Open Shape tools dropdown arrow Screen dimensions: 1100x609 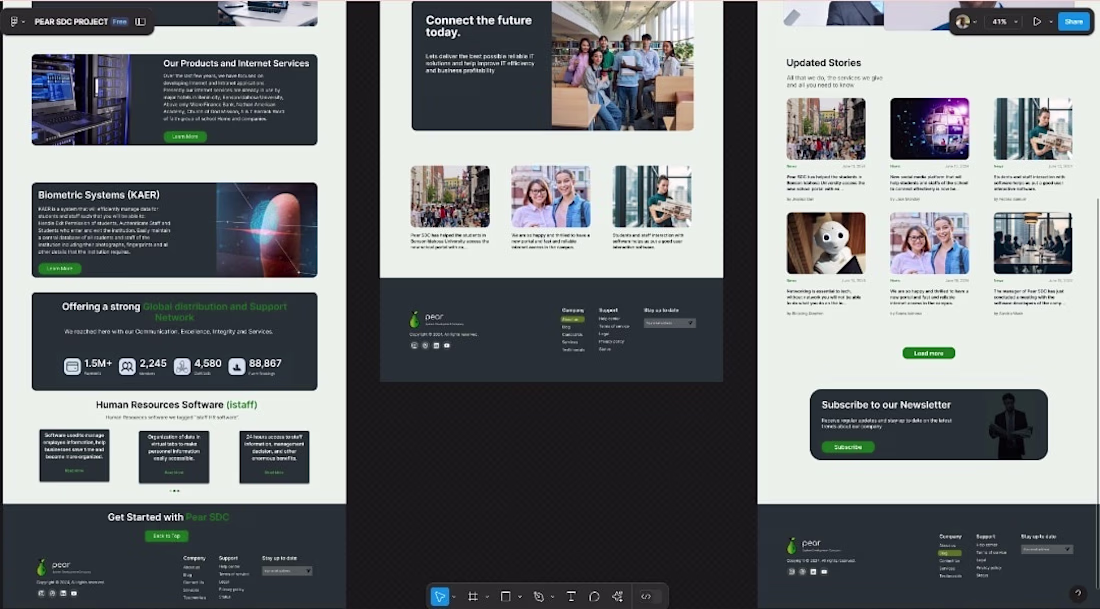coord(520,597)
